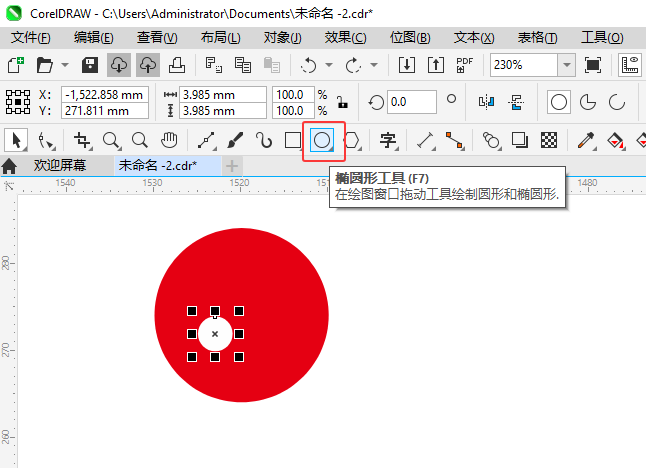Screen dimensions: 646x468
Task: Click the mirror vertically icon
Action: [x=516, y=102]
